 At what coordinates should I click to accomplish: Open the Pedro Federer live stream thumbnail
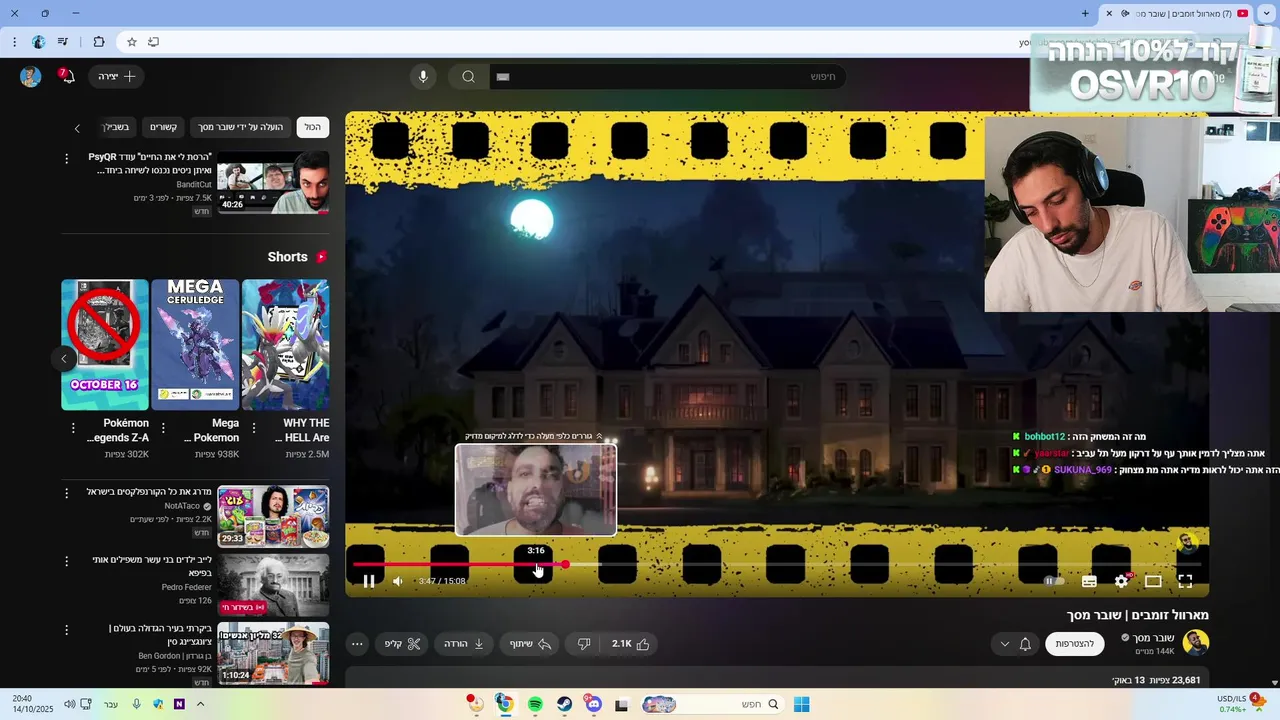pyautogui.click(x=273, y=585)
